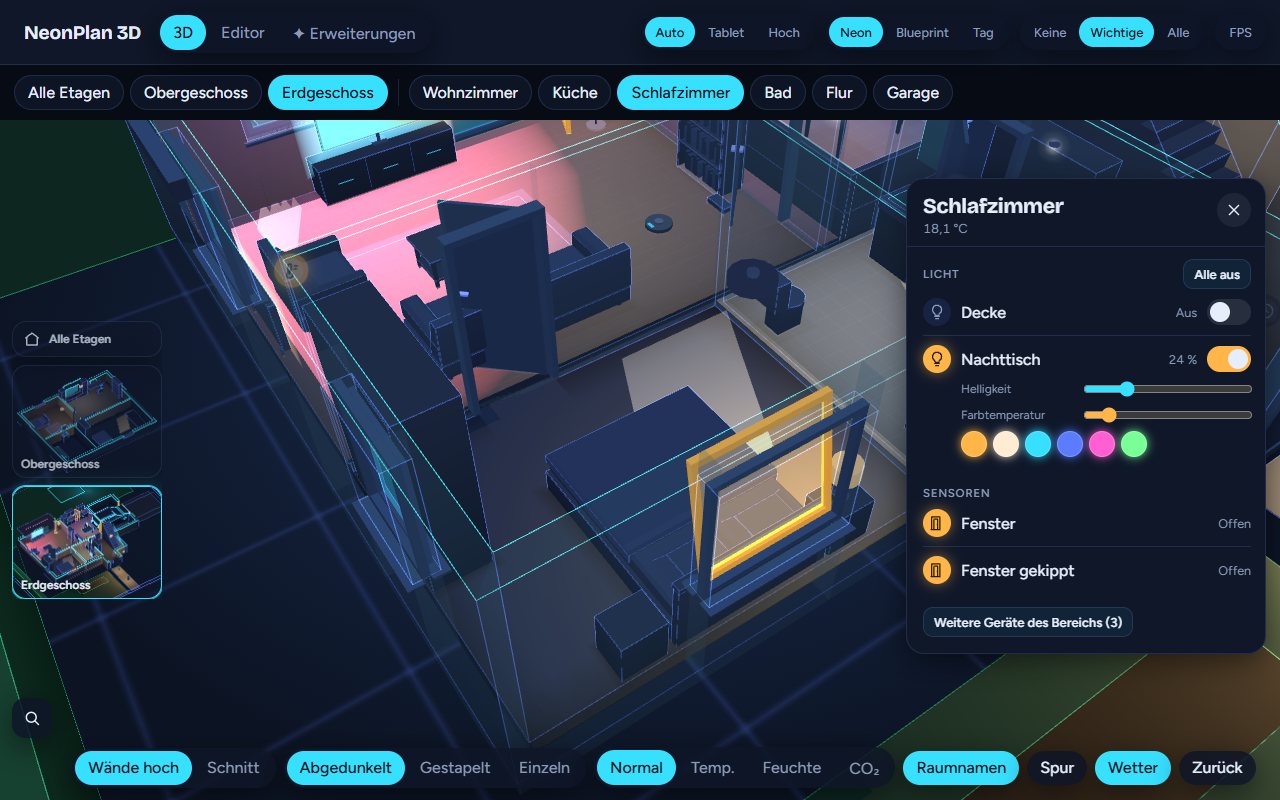Turn off the Nachttisch light switch
This screenshot has width=1280, height=800.
[x=1229, y=359]
